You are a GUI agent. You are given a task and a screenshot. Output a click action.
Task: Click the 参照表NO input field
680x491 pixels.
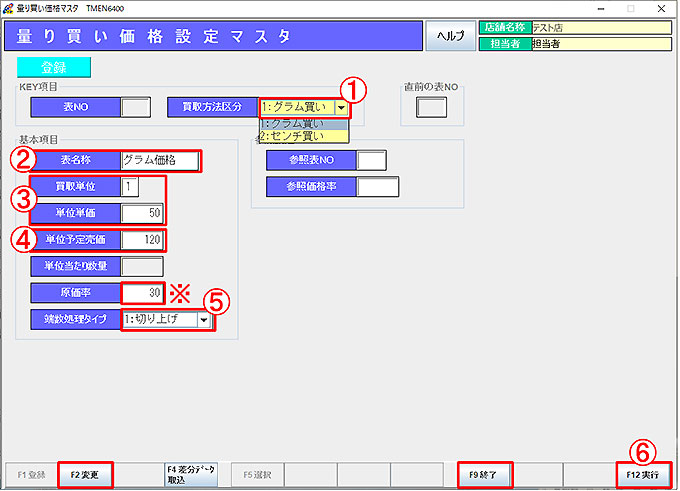pos(371,160)
